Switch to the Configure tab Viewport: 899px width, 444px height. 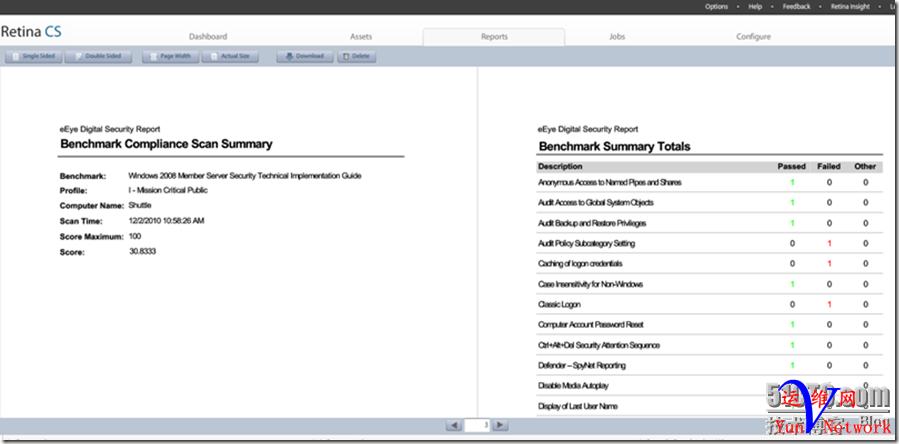[753, 37]
